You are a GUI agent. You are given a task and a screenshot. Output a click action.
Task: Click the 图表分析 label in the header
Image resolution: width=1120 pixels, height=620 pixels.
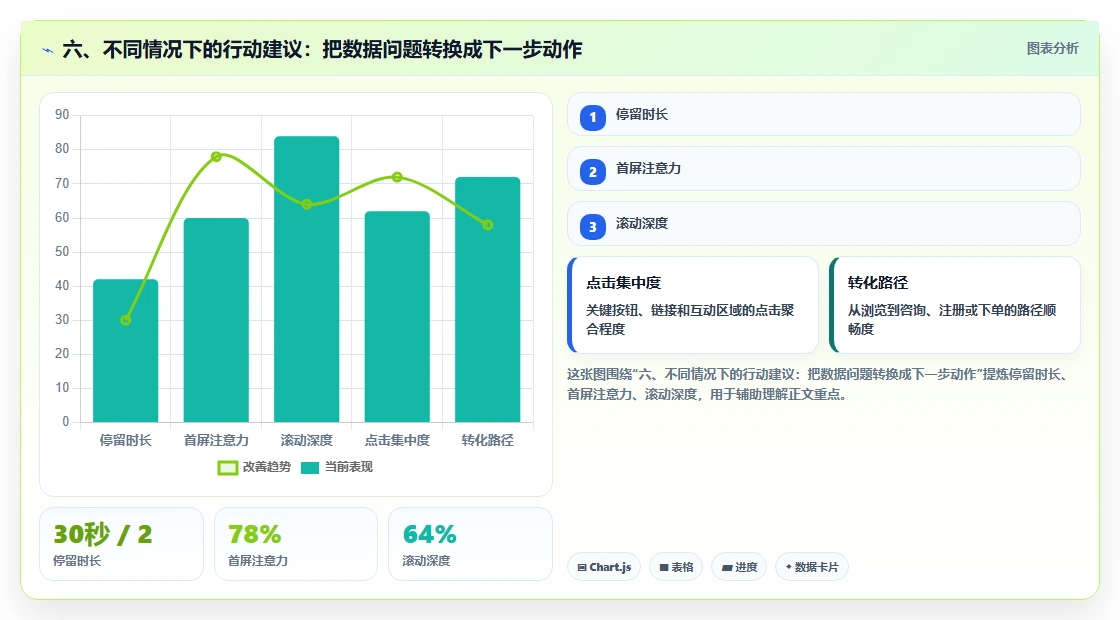click(1052, 49)
